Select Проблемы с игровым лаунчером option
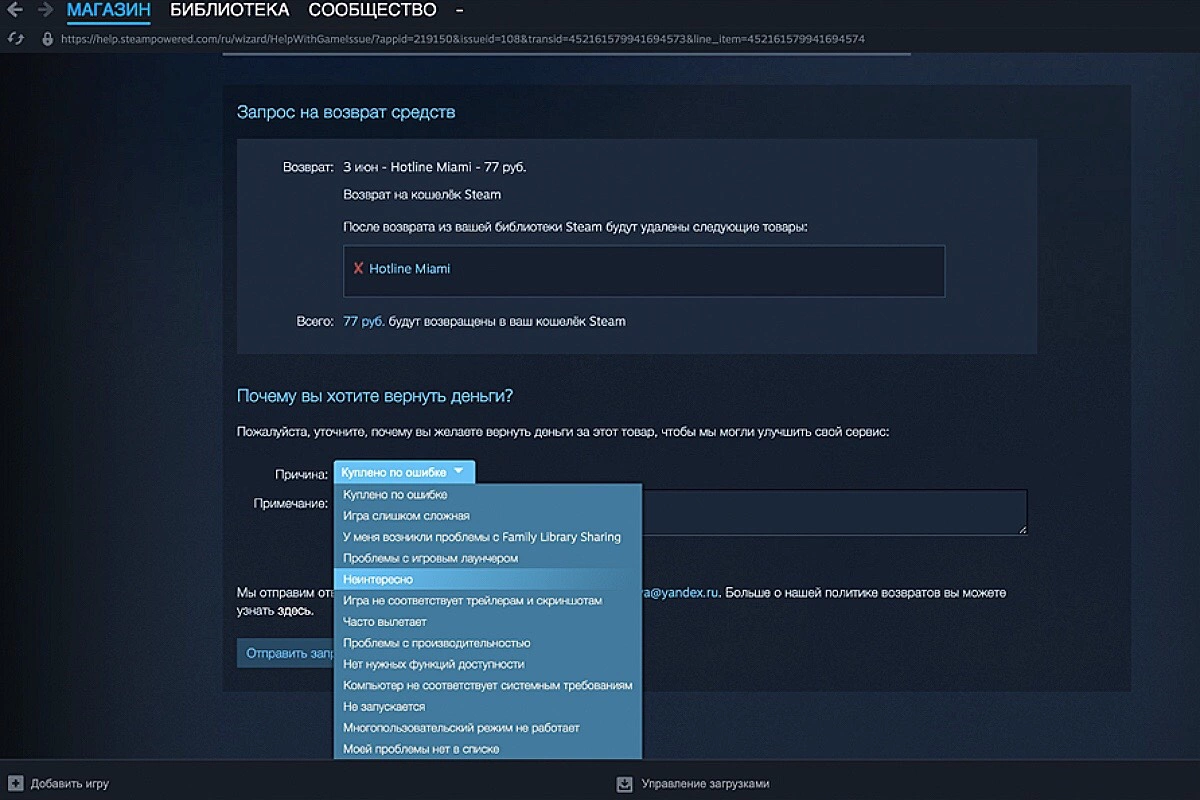Viewport: 1200px width, 800px height. 487,558
